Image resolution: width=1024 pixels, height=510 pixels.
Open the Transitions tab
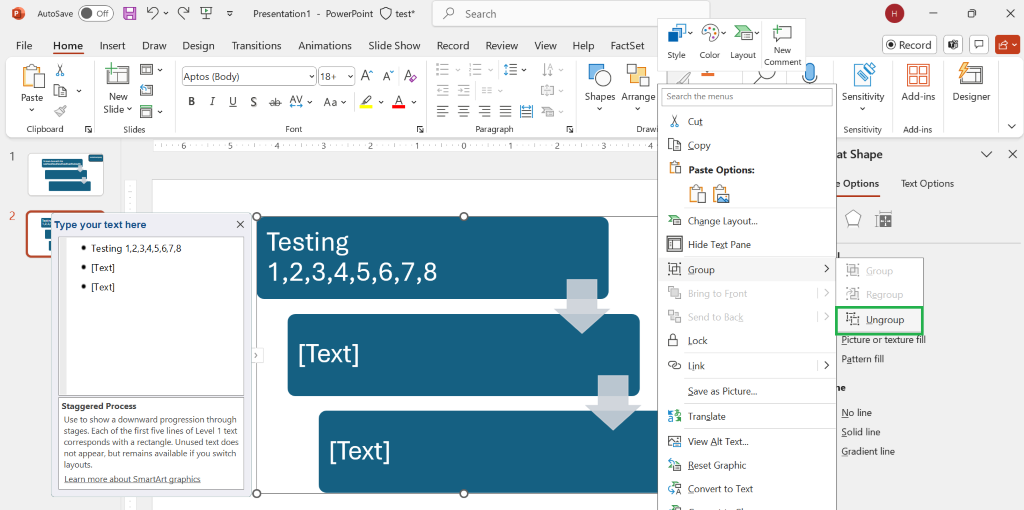coord(257,46)
